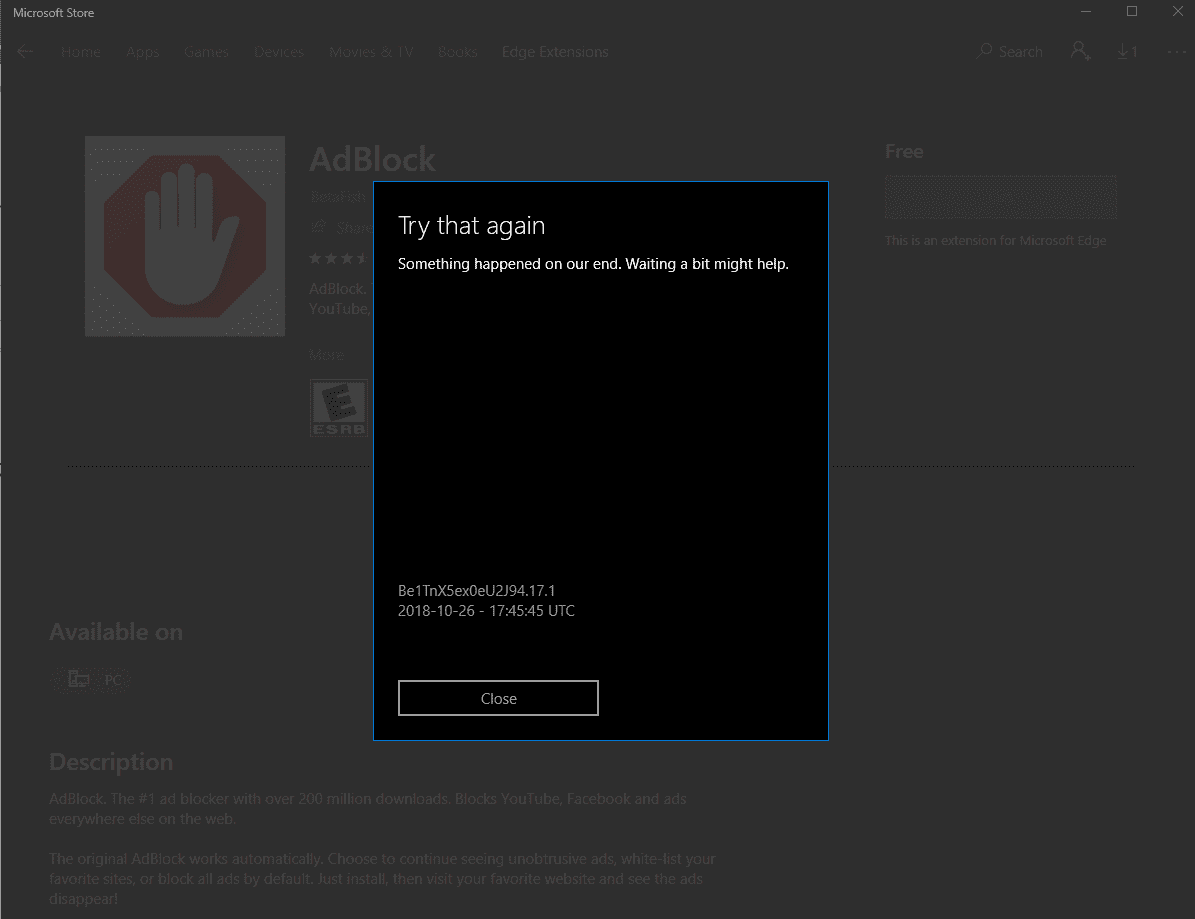The height and width of the screenshot is (919, 1195).
Task: Click the 'Free' price label
Action: point(904,152)
